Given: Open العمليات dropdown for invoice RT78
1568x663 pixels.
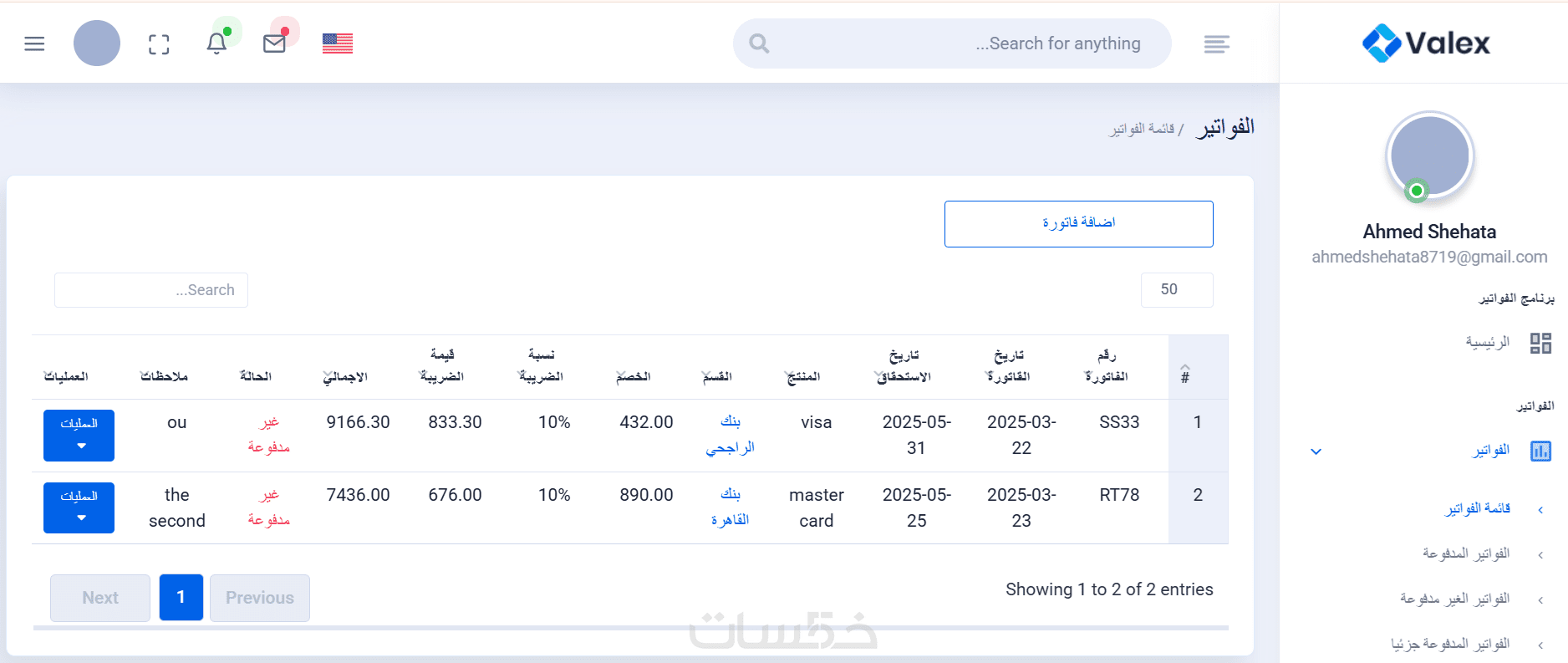Looking at the screenshot, I should 79,507.
